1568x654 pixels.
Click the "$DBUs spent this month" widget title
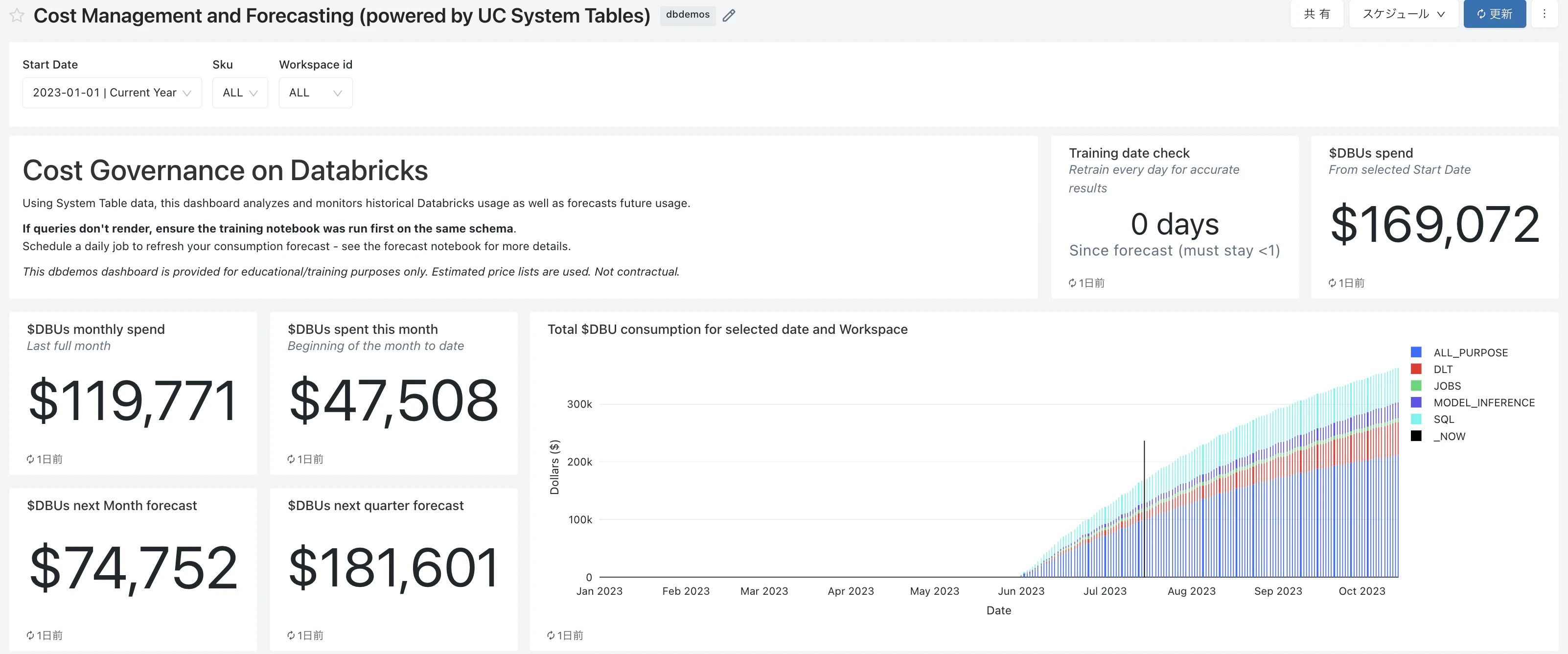[x=363, y=329]
